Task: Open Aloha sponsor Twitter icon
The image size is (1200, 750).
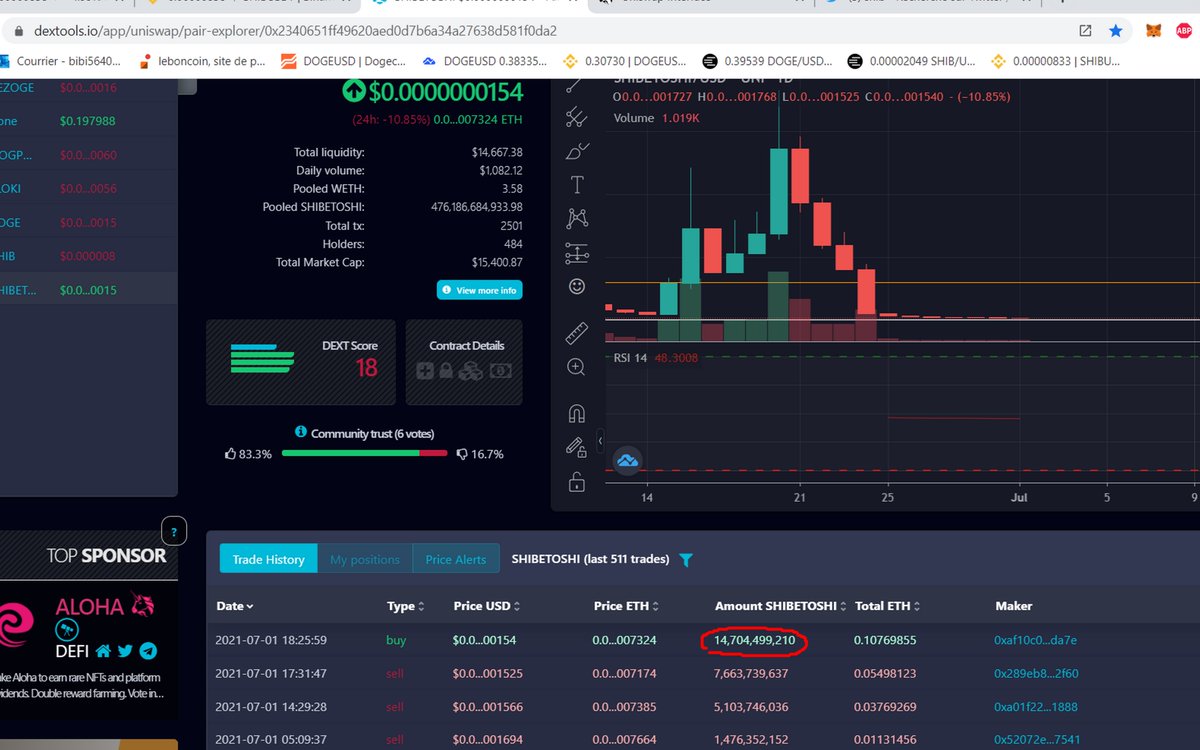Action: [125, 651]
